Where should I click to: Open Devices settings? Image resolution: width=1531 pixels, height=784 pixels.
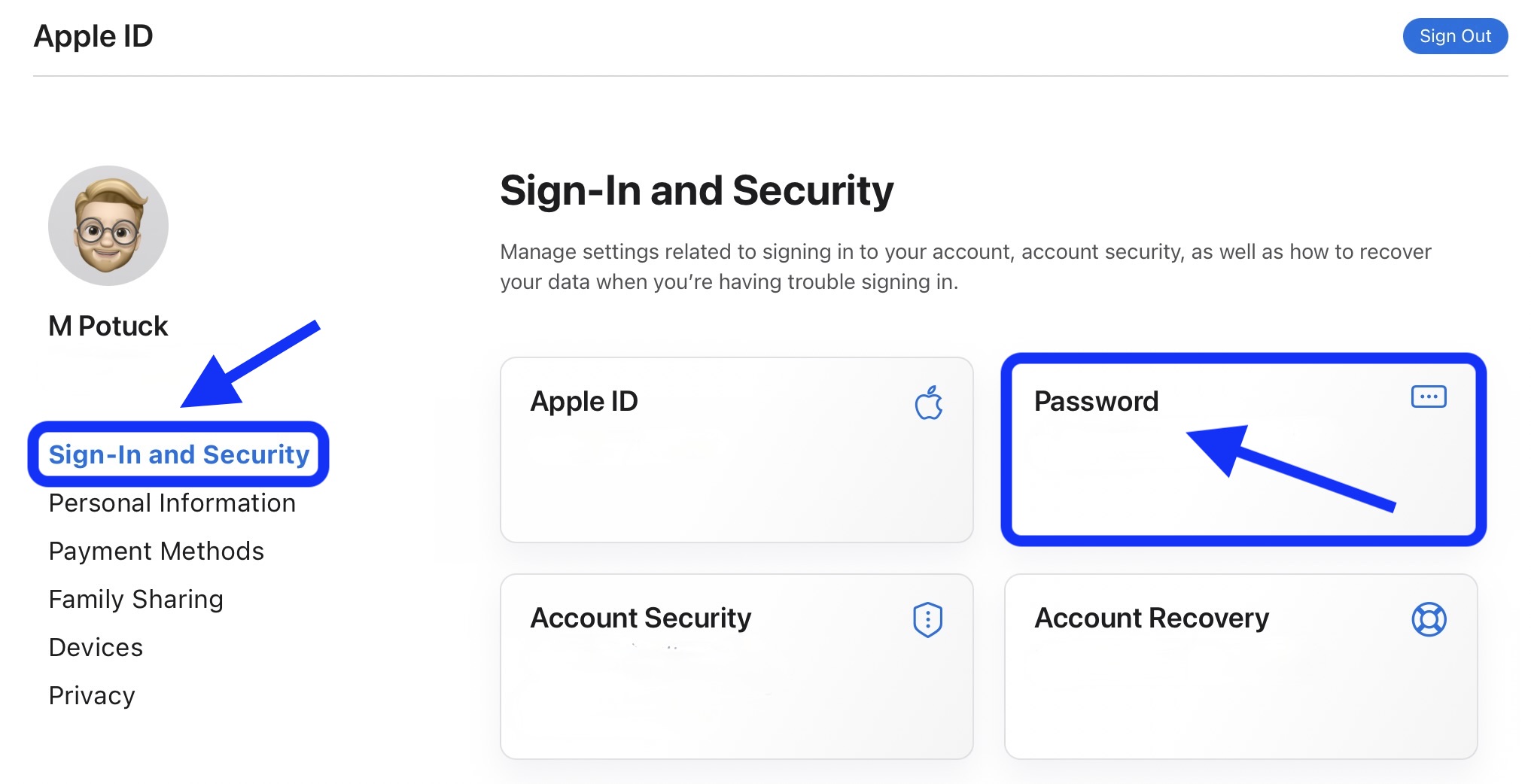95,647
